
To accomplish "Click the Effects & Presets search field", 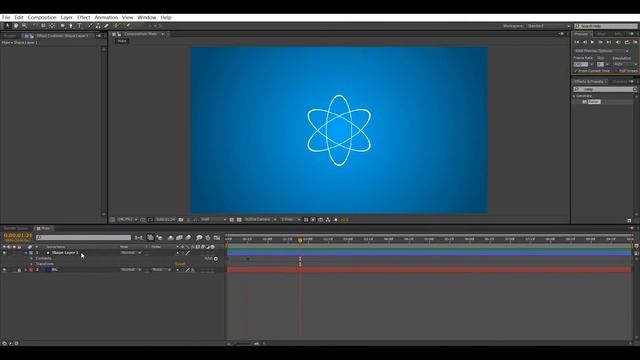I will [605, 89].
